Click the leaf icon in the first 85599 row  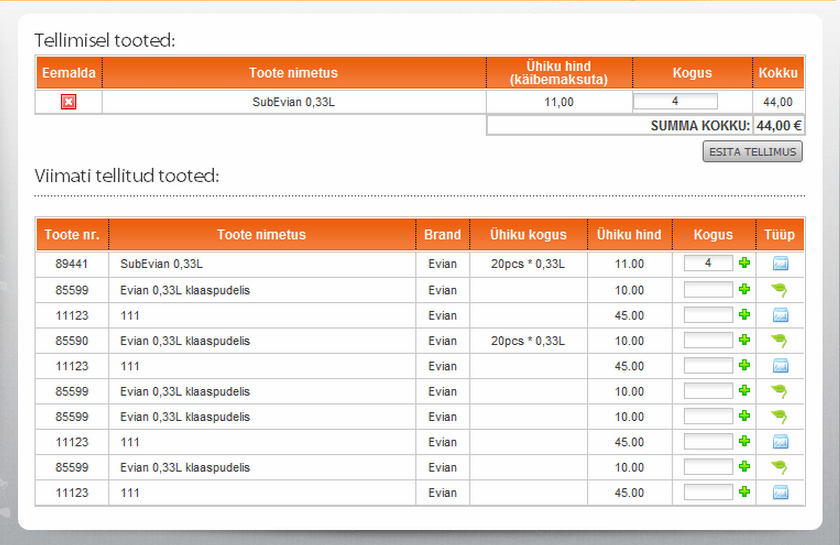click(779, 290)
